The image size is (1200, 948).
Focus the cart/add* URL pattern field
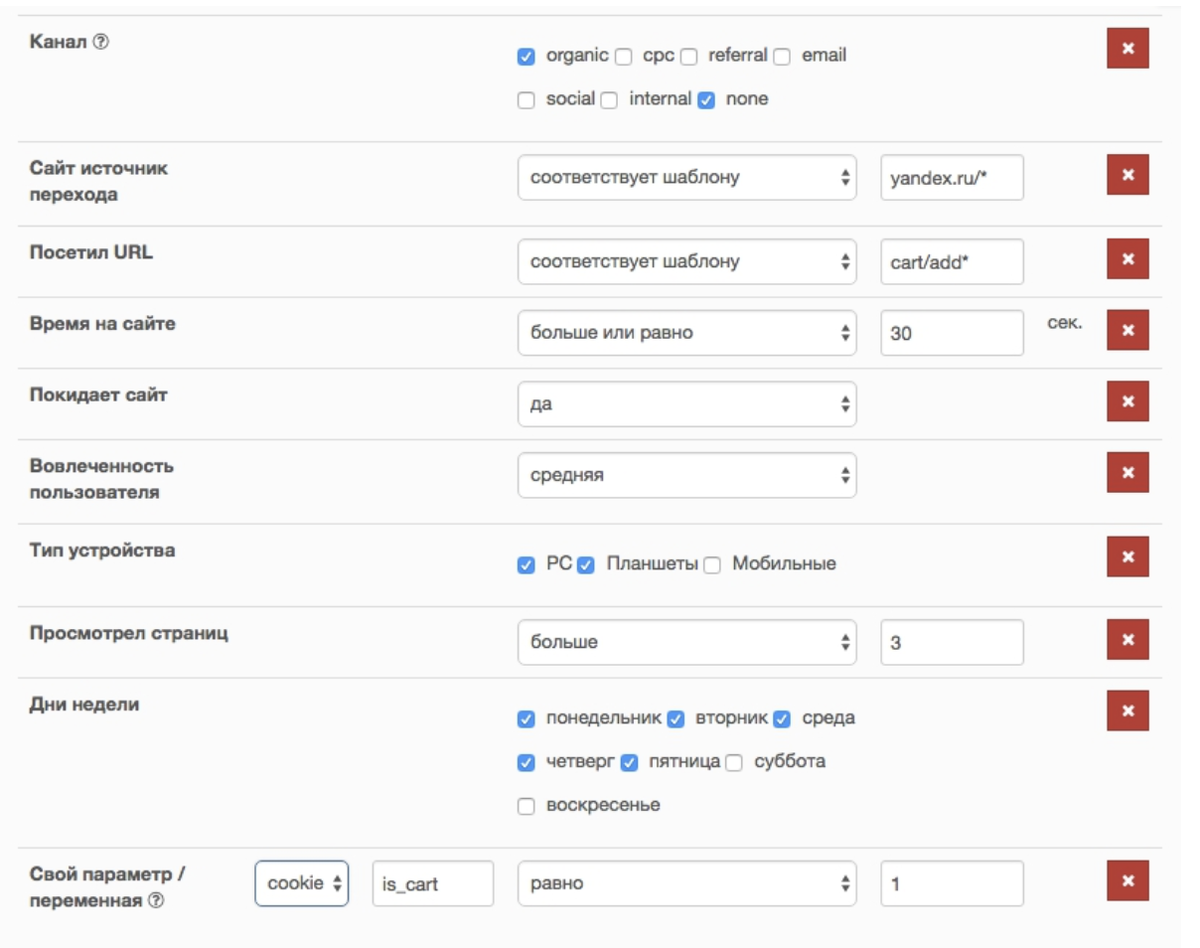[x=951, y=262]
